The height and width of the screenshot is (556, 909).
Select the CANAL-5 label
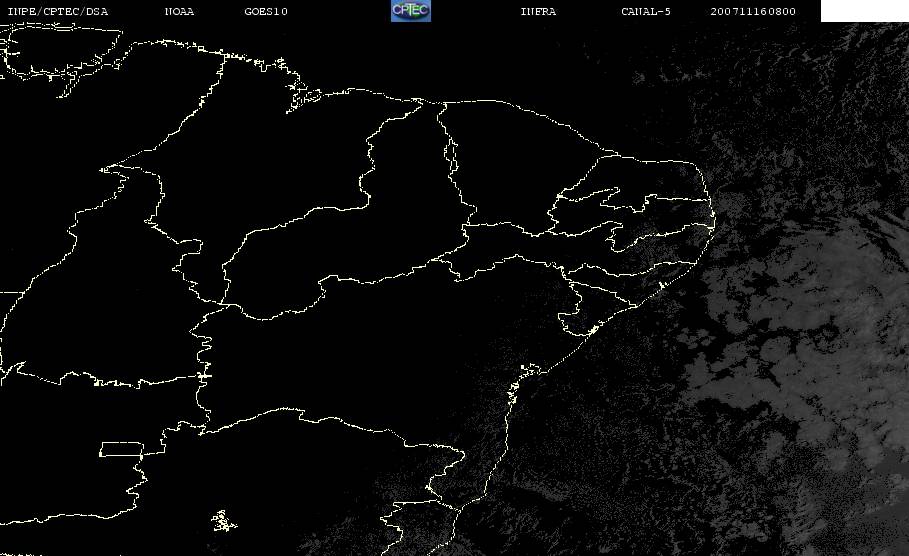[646, 12]
